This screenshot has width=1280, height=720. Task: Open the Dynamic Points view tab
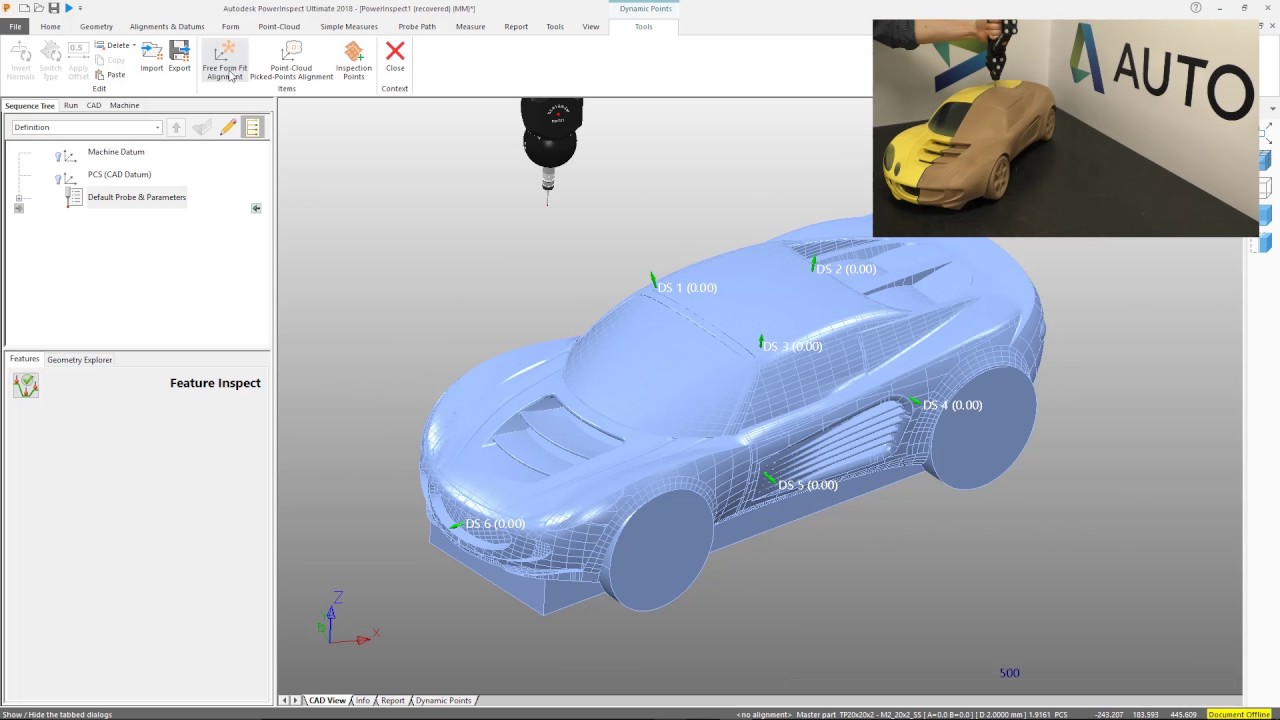pos(443,700)
